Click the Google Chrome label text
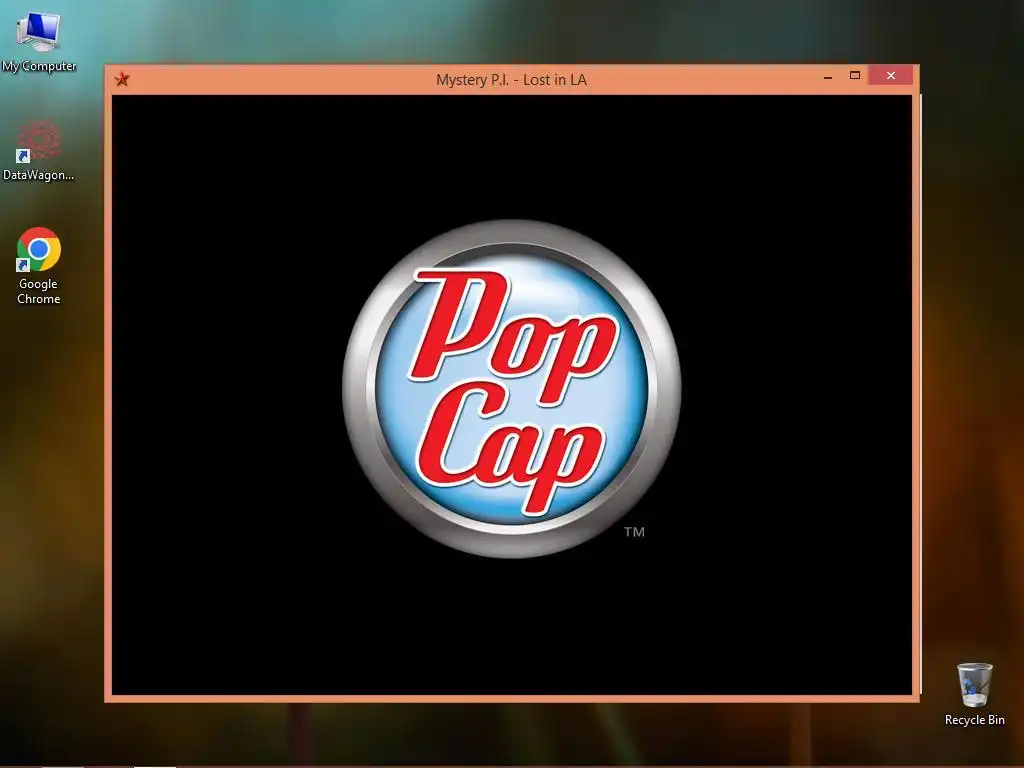This screenshot has height=768, width=1024. tap(39, 291)
